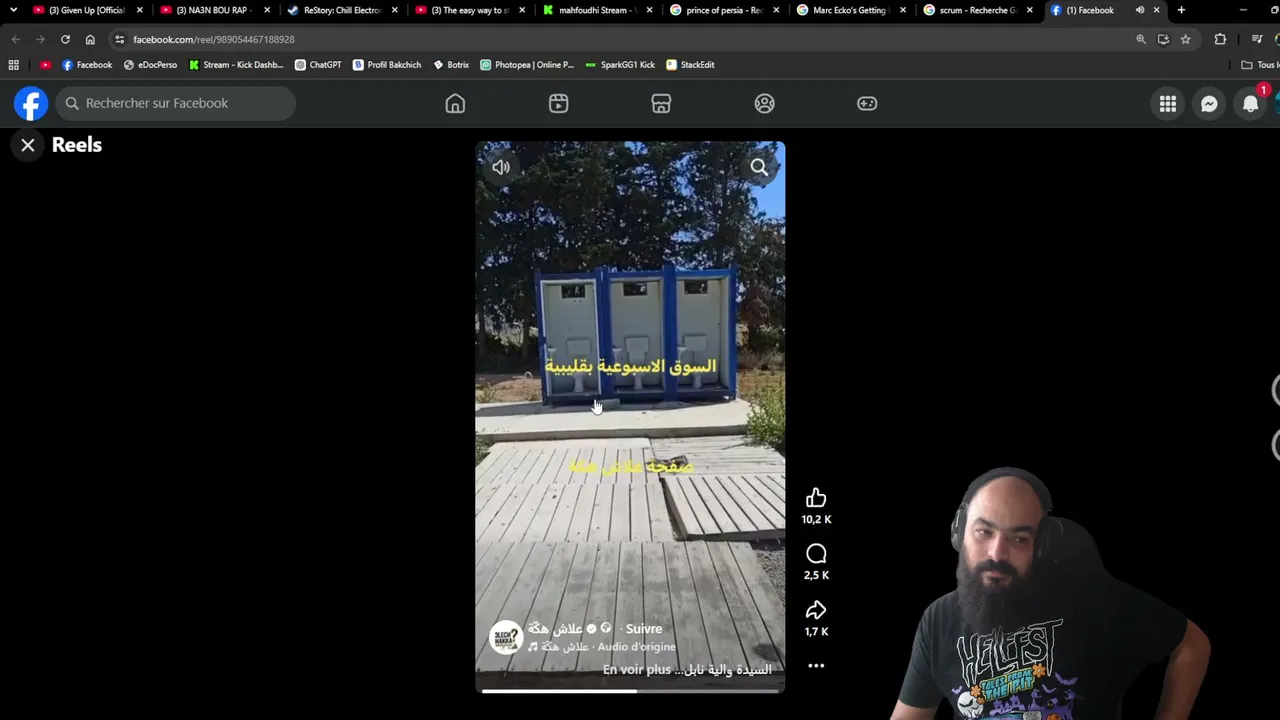Open the ChatGPT bookmark
Viewport: 1280px width, 720px height.
click(318, 65)
